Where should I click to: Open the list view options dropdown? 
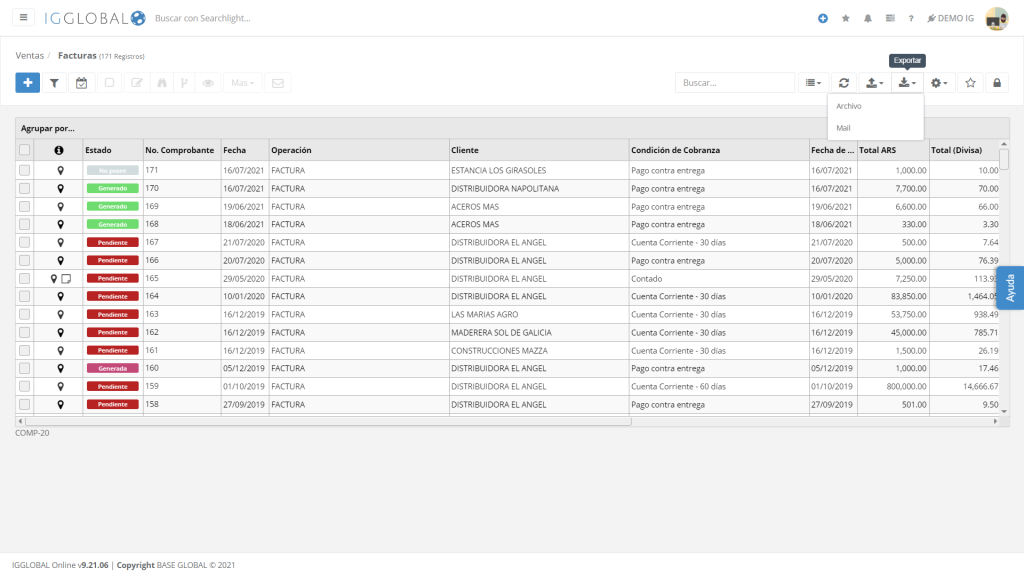coord(813,83)
